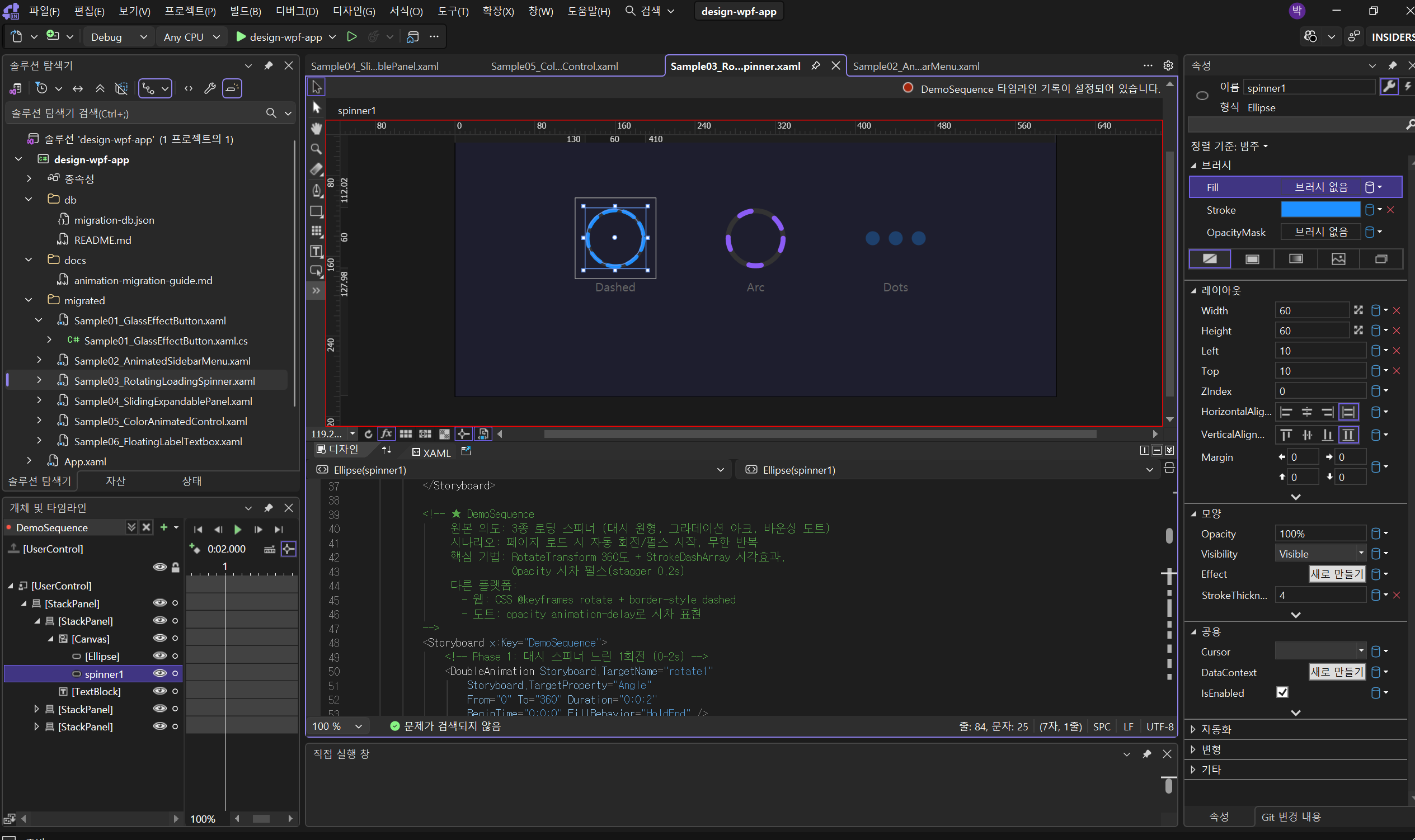1415x840 pixels.
Task: Click the blue Stroke color swatch
Action: click(1320, 209)
